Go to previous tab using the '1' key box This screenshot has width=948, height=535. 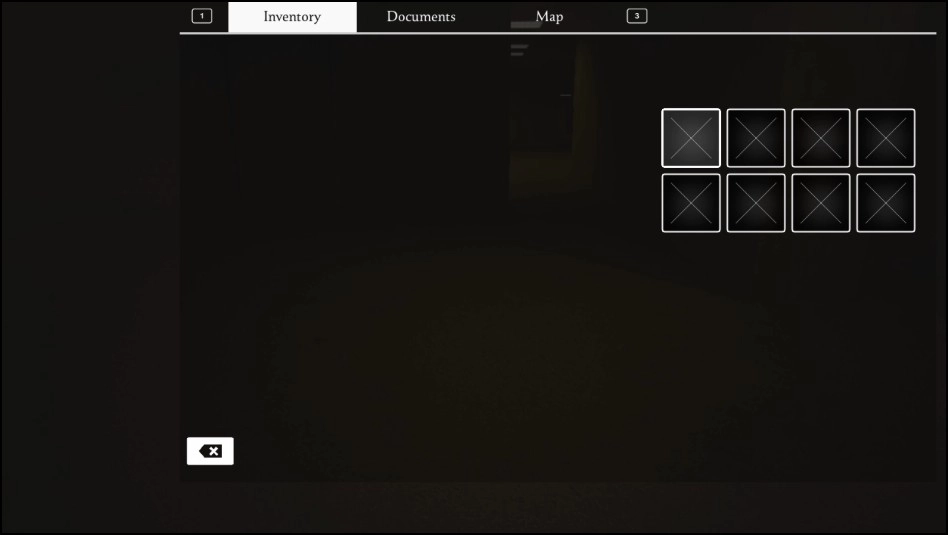point(202,16)
